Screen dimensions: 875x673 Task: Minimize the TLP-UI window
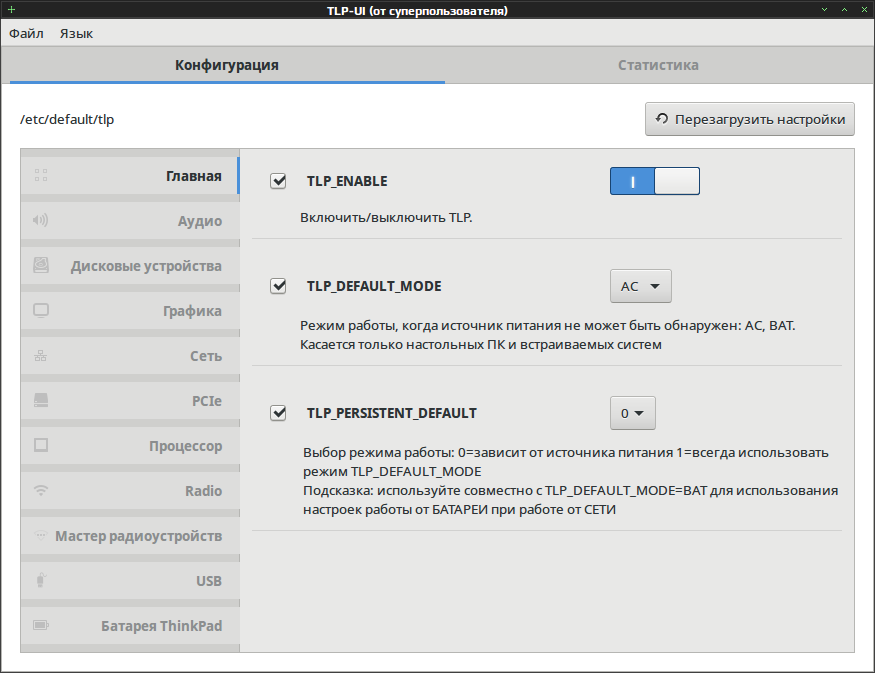point(824,9)
